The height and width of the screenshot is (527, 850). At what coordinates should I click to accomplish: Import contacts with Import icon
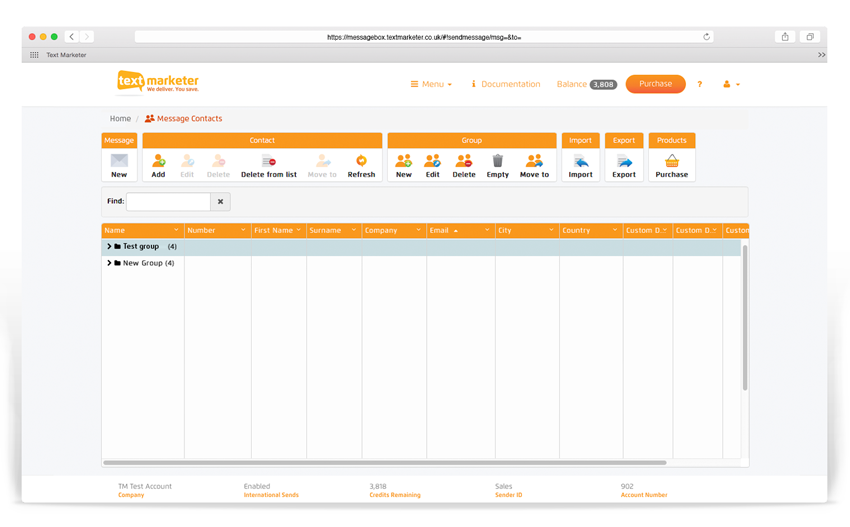[581, 161]
